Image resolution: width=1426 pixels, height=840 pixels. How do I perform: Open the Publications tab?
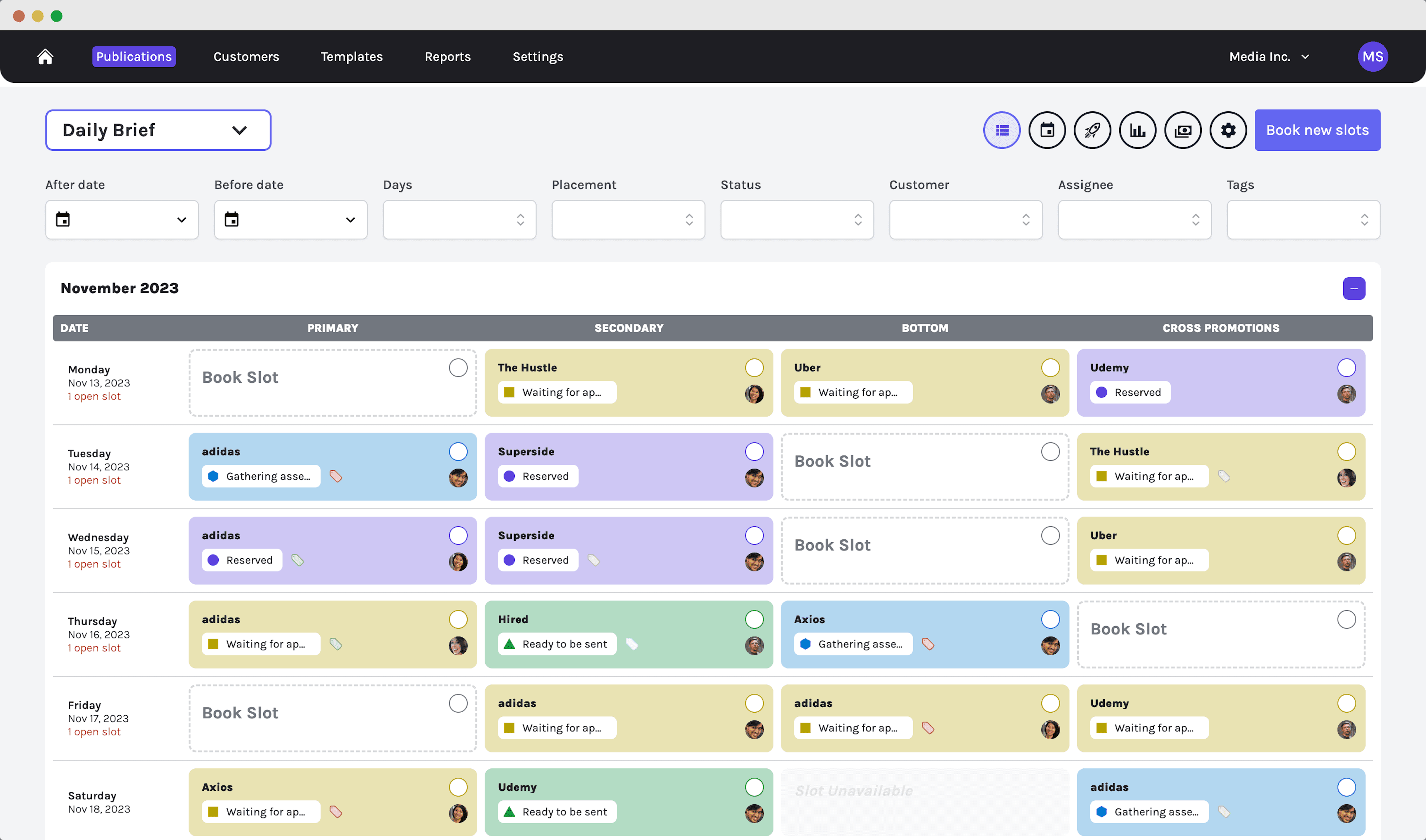[x=134, y=56]
